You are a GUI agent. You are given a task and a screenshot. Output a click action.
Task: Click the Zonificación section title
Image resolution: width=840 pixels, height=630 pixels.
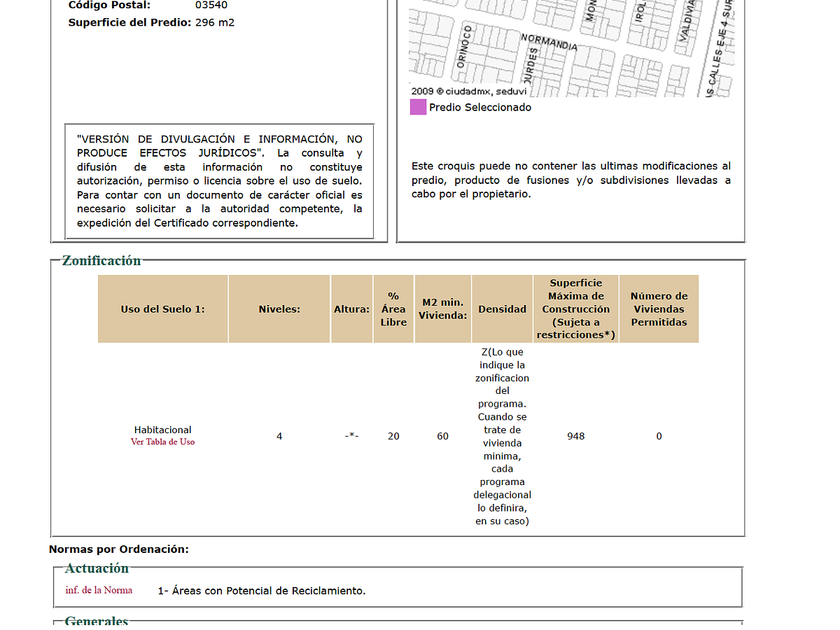tap(101, 261)
